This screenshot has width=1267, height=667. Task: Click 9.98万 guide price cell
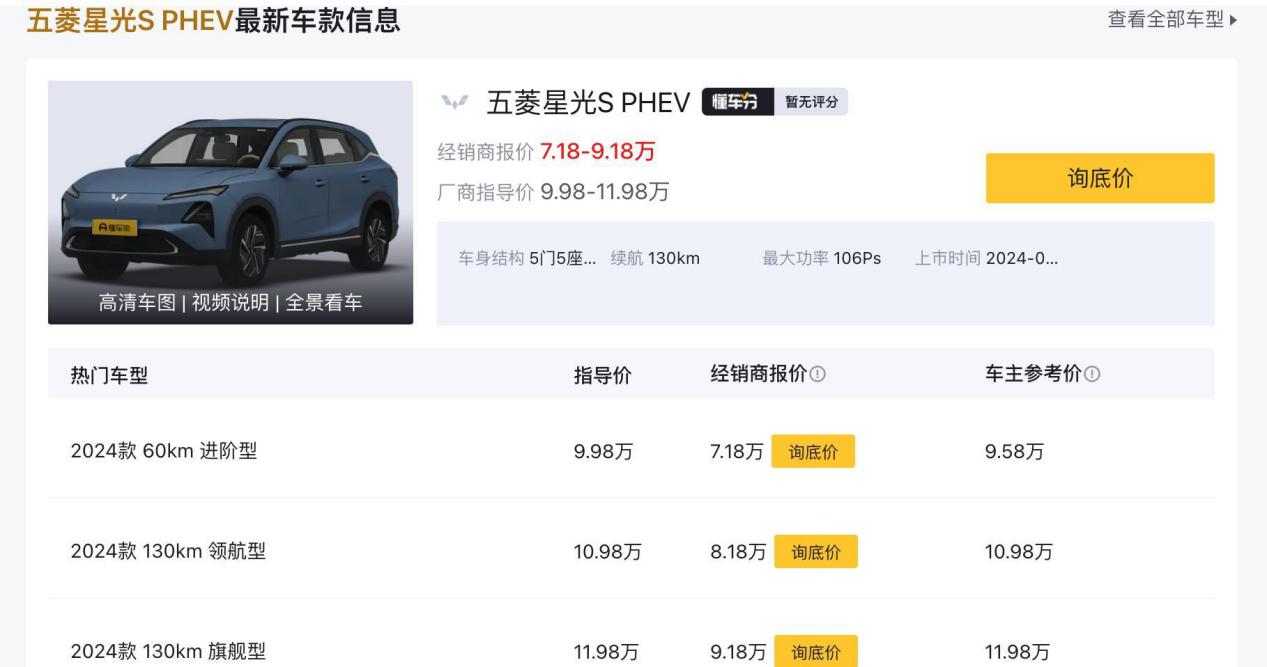pos(602,452)
